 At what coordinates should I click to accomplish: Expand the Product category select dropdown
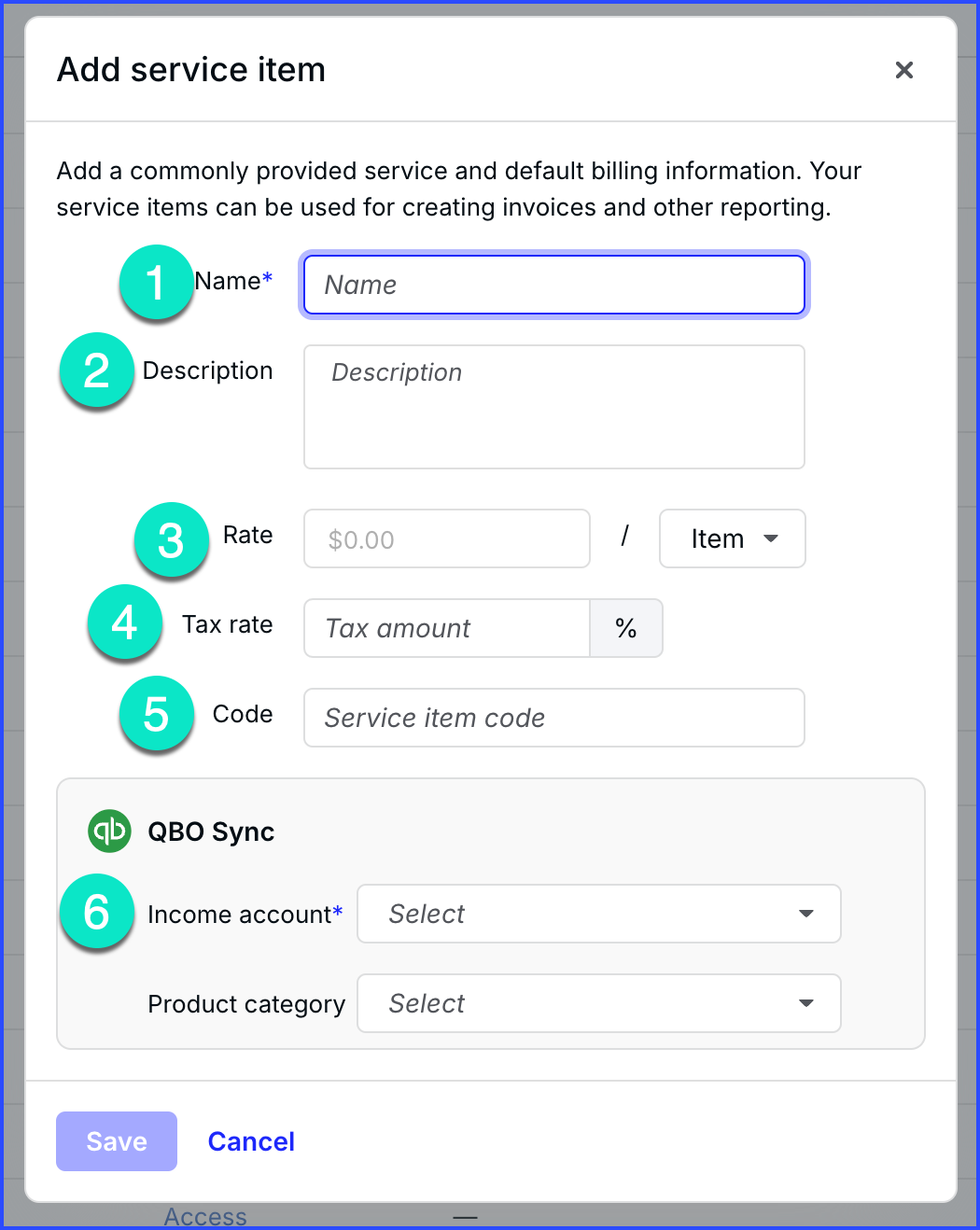[x=598, y=1003]
